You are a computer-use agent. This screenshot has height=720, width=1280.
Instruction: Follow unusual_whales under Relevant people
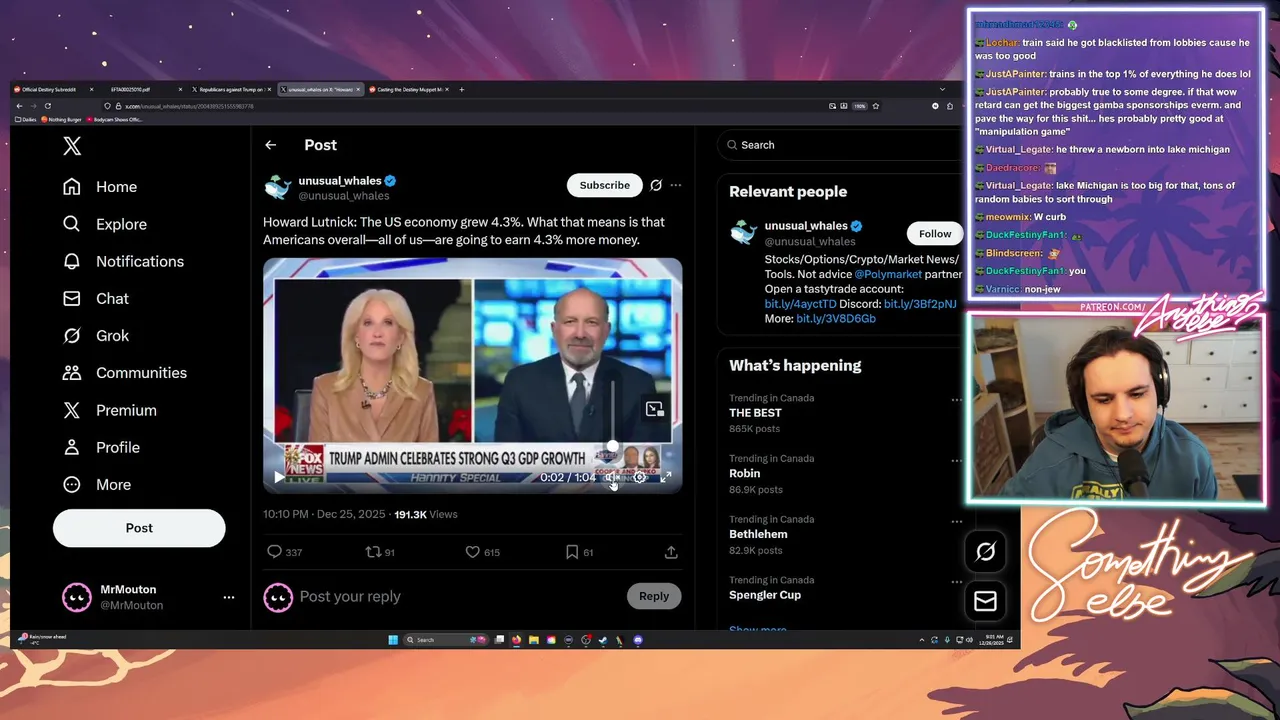coord(935,234)
